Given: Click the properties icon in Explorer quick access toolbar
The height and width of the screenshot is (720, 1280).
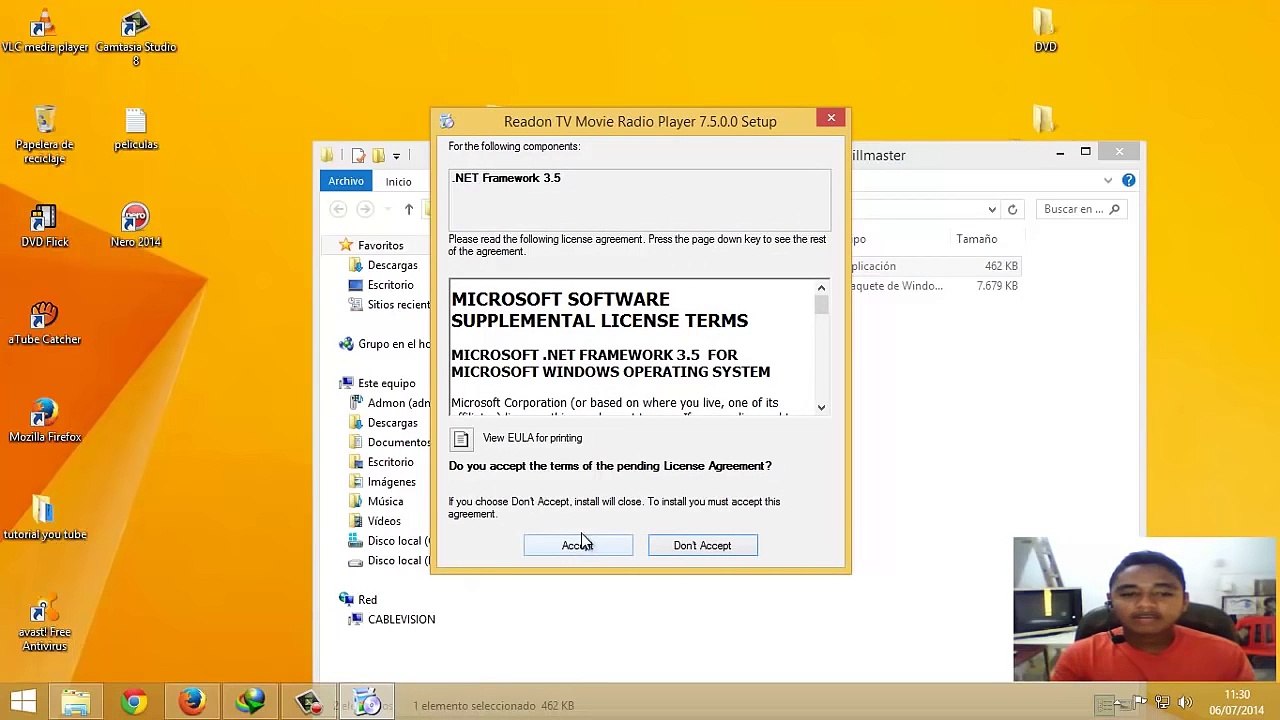Looking at the screenshot, I should 358,155.
